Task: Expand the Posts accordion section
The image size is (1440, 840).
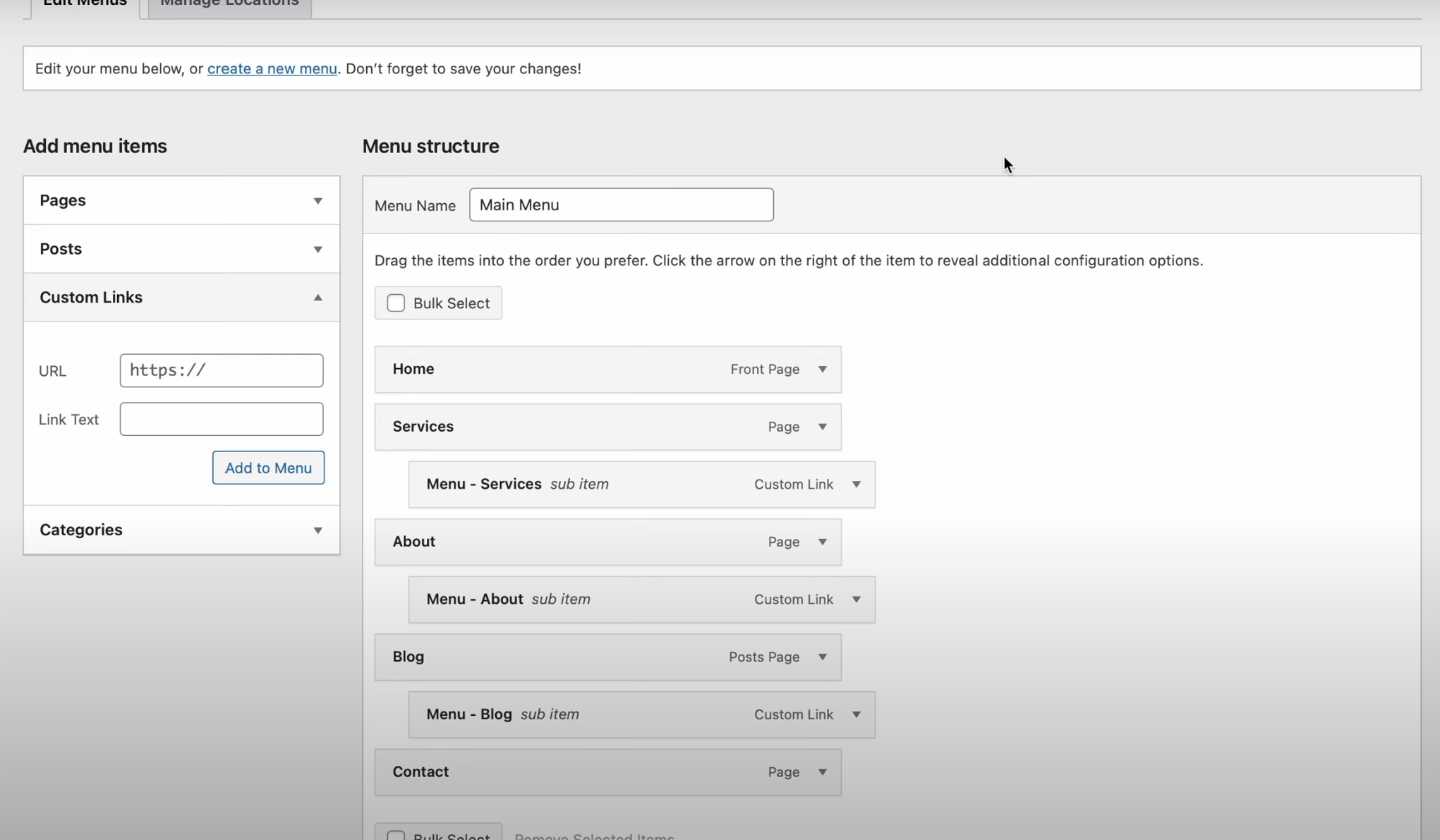Action: click(x=317, y=249)
